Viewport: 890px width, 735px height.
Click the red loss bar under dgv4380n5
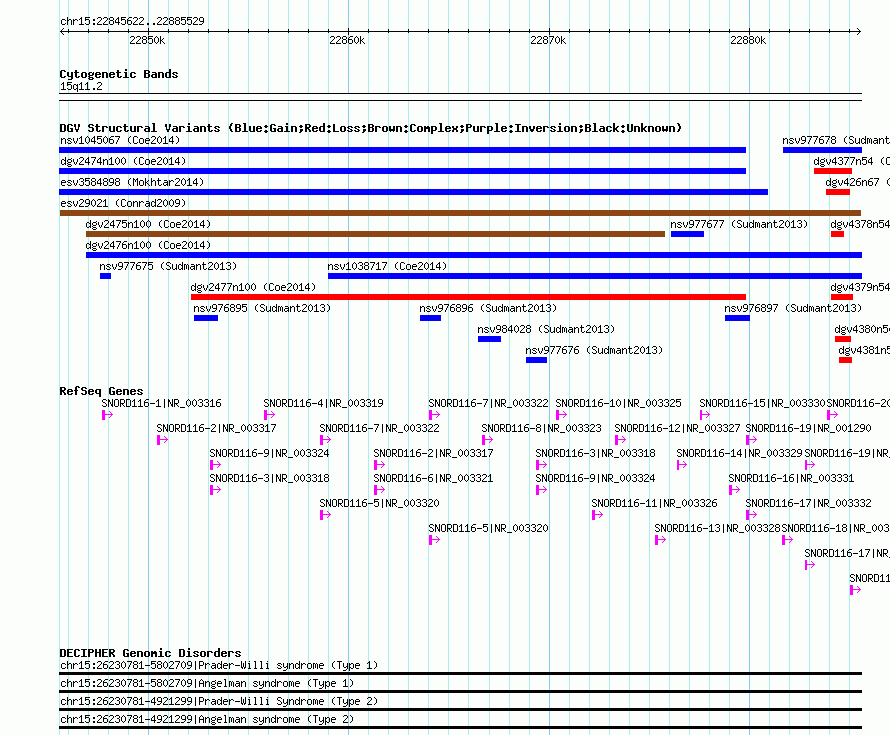843,339
